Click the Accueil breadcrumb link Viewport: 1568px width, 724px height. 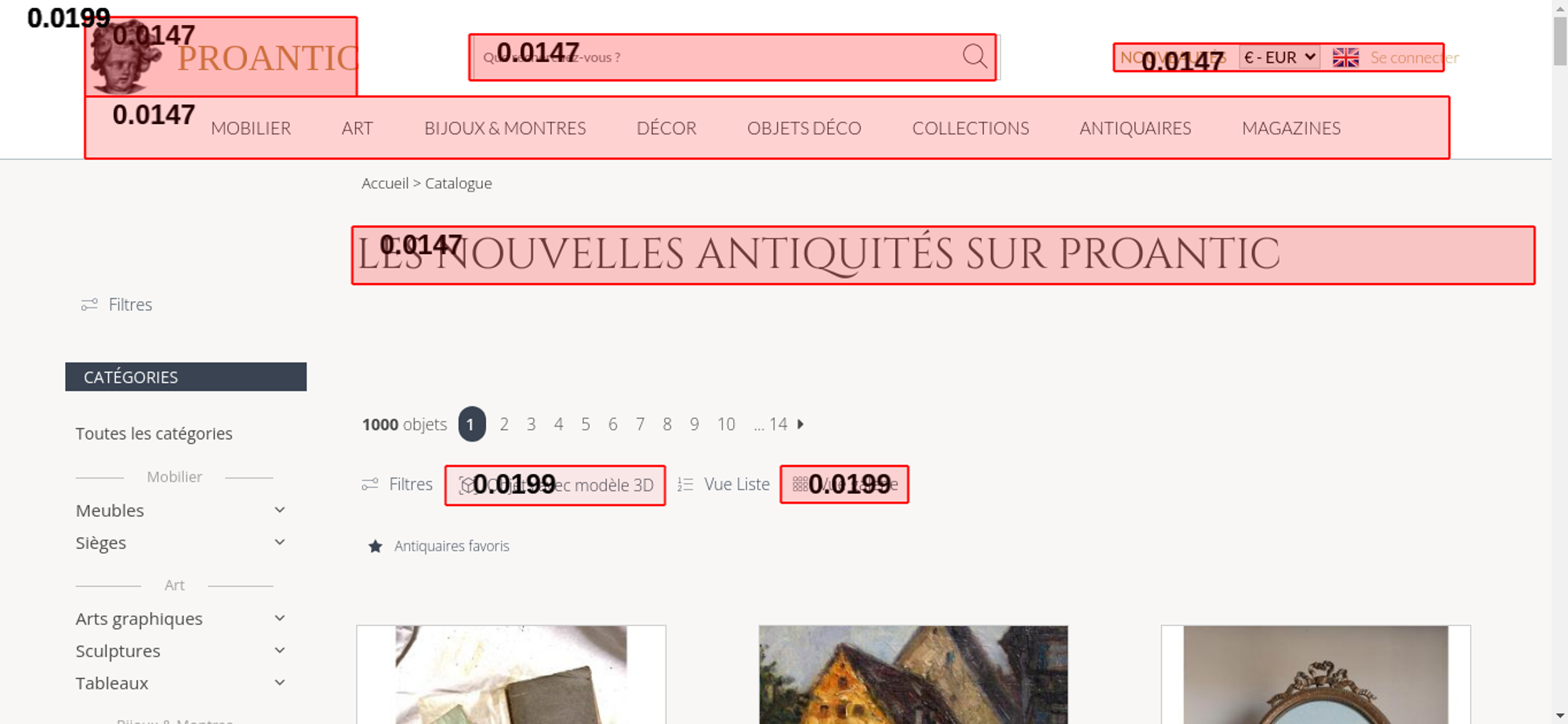coord(385,183)
